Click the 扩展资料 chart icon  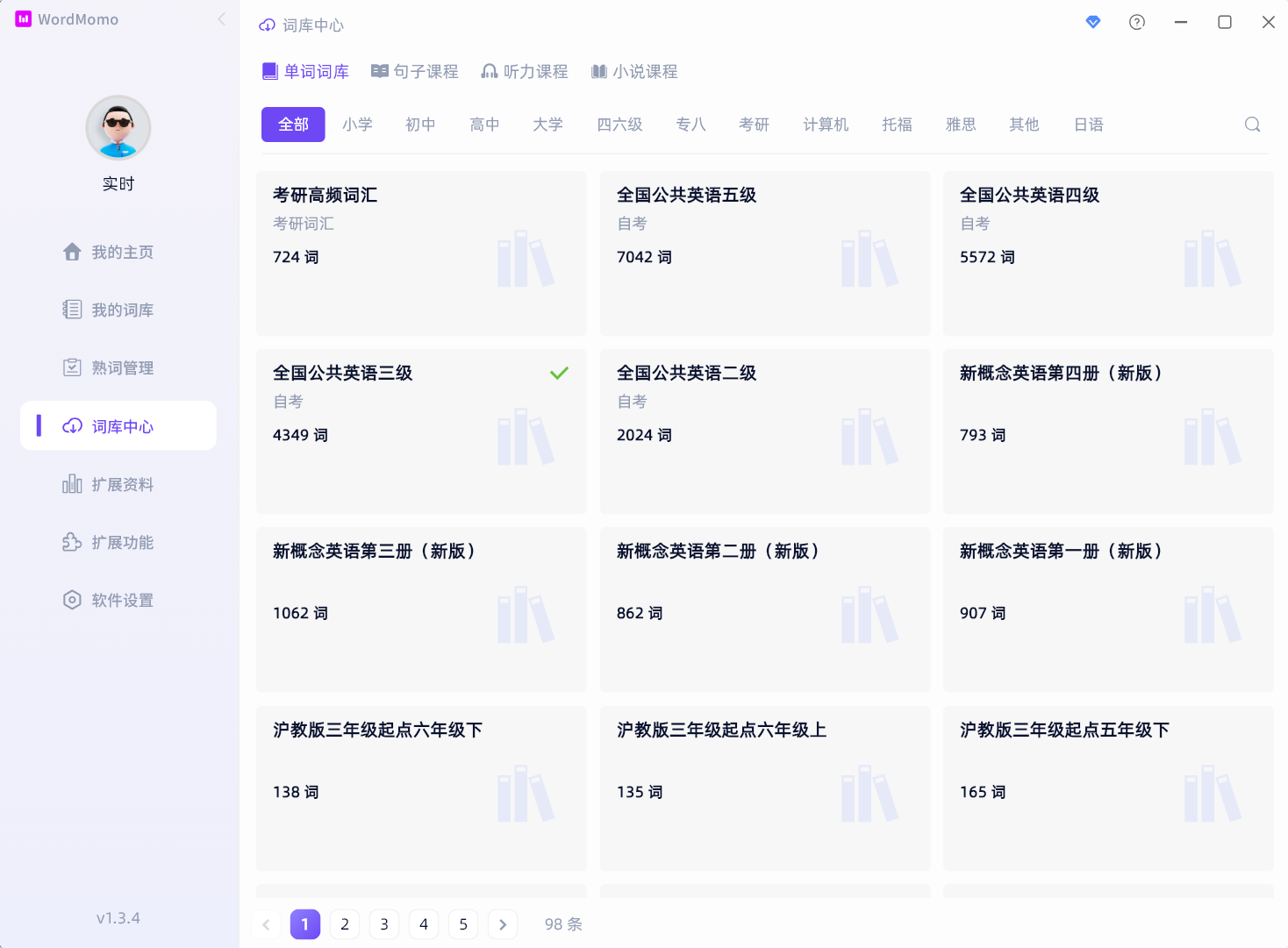coord(72,484)
